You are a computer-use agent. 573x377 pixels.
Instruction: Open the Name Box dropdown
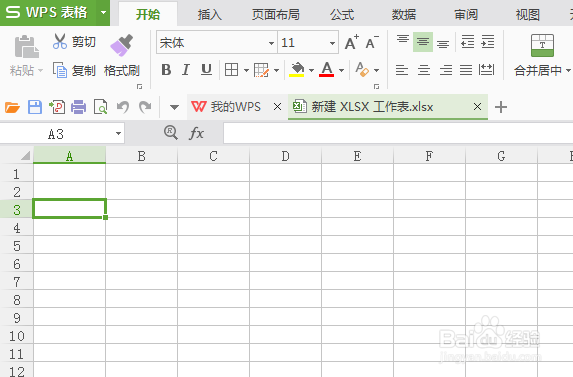point(118,134)
